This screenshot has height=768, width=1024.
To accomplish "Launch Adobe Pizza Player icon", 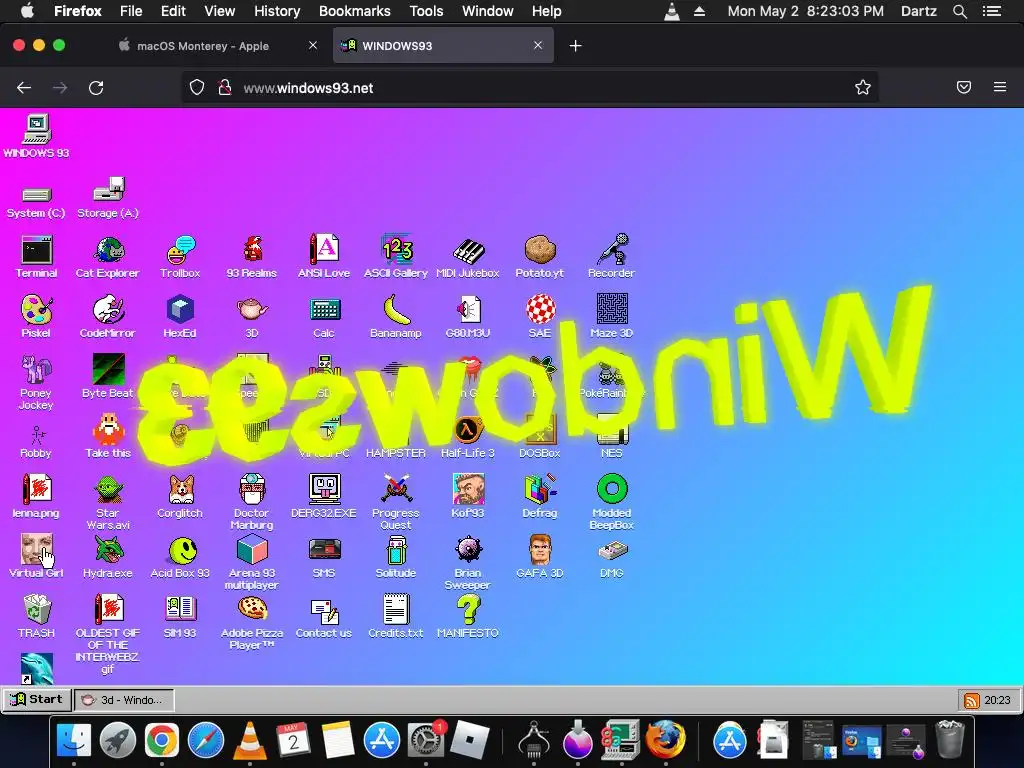I will point(252,622).
